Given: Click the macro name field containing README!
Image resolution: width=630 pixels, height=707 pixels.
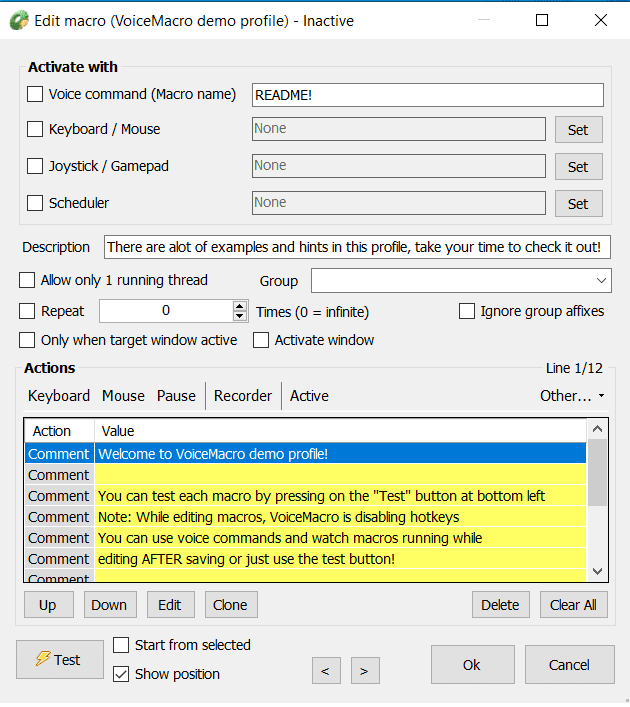Looking at the screenshot, I should [x=428, y=95].
